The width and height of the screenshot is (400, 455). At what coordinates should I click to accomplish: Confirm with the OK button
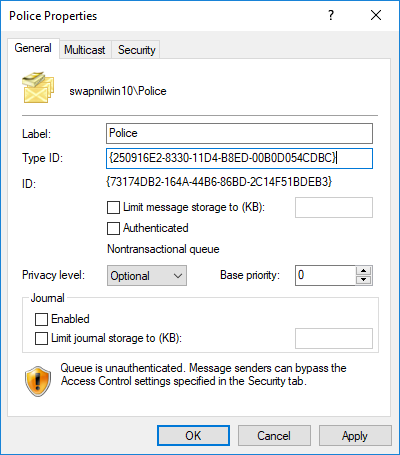click(193, 436)
